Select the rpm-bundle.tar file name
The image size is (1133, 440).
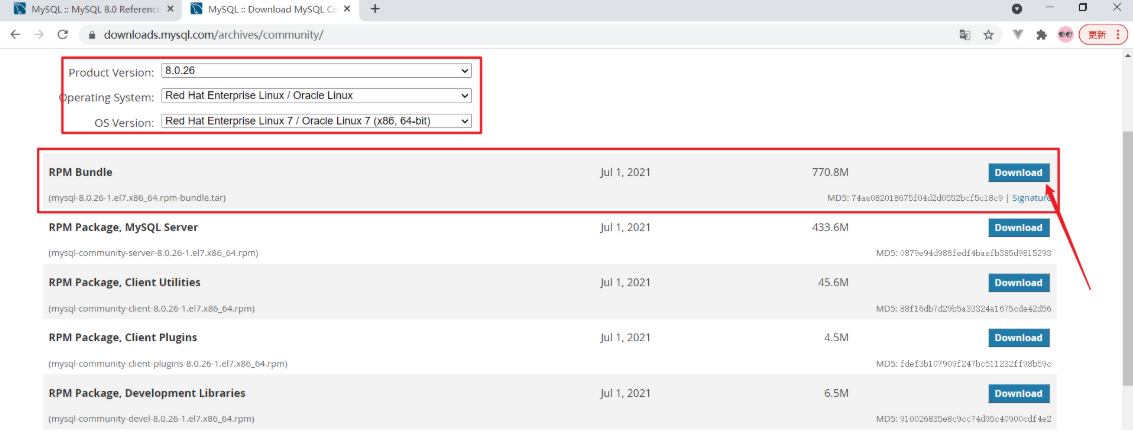click(x=137, y=198)
